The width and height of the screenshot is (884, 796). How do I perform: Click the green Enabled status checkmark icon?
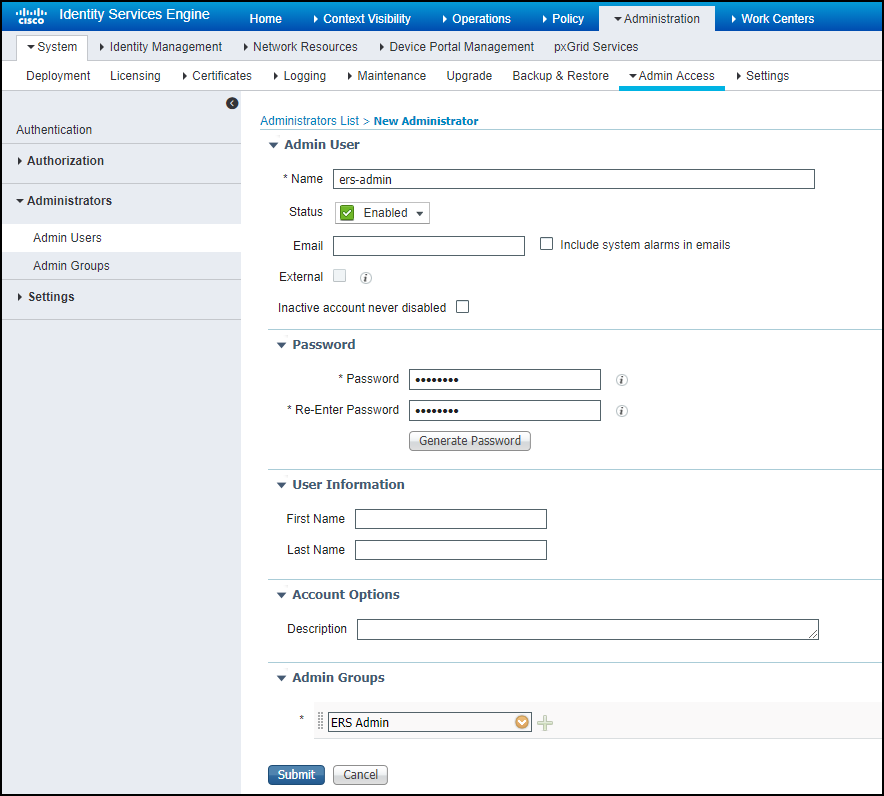pyautogui.click(x=348, y=213)
